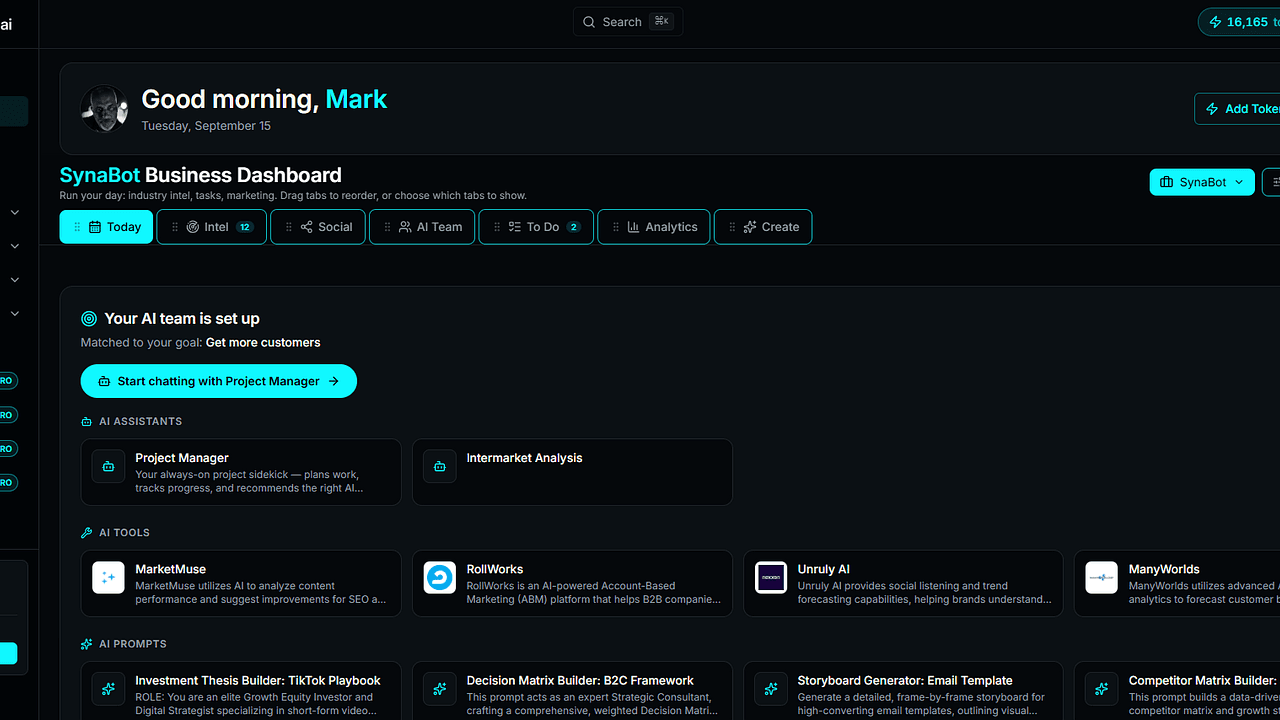Click the Tuesday, September 15 date
This screenshot has width=1280, height=720.
tap(206, 126)
